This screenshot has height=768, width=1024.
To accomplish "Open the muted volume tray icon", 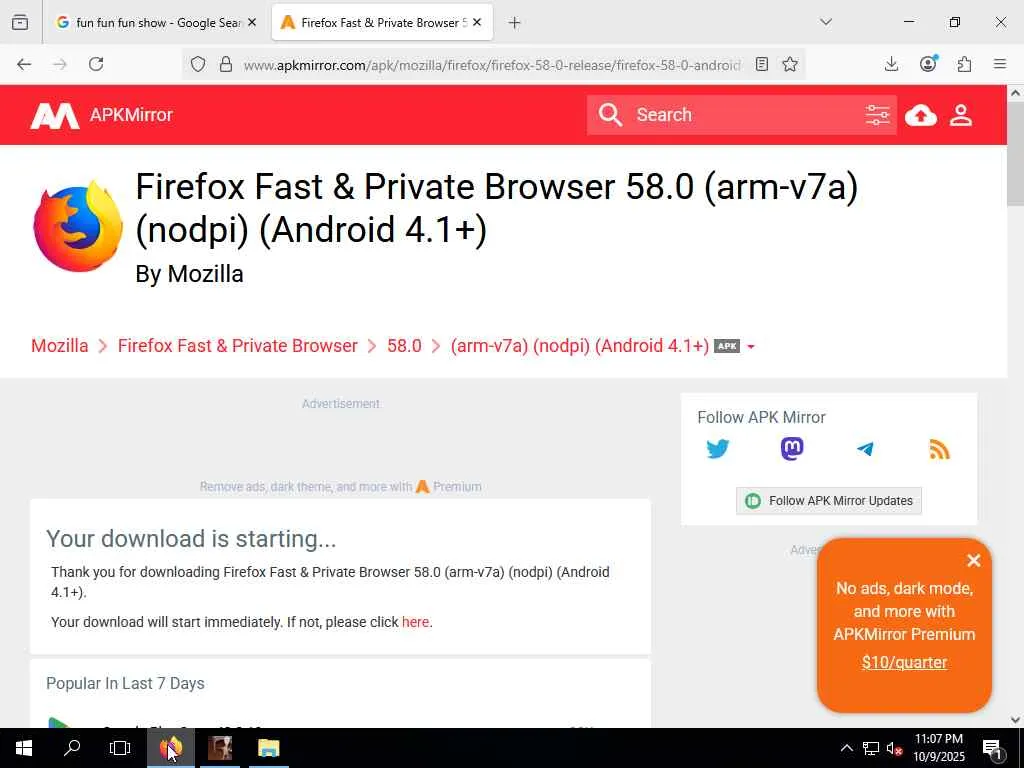I will pos(894,748).
